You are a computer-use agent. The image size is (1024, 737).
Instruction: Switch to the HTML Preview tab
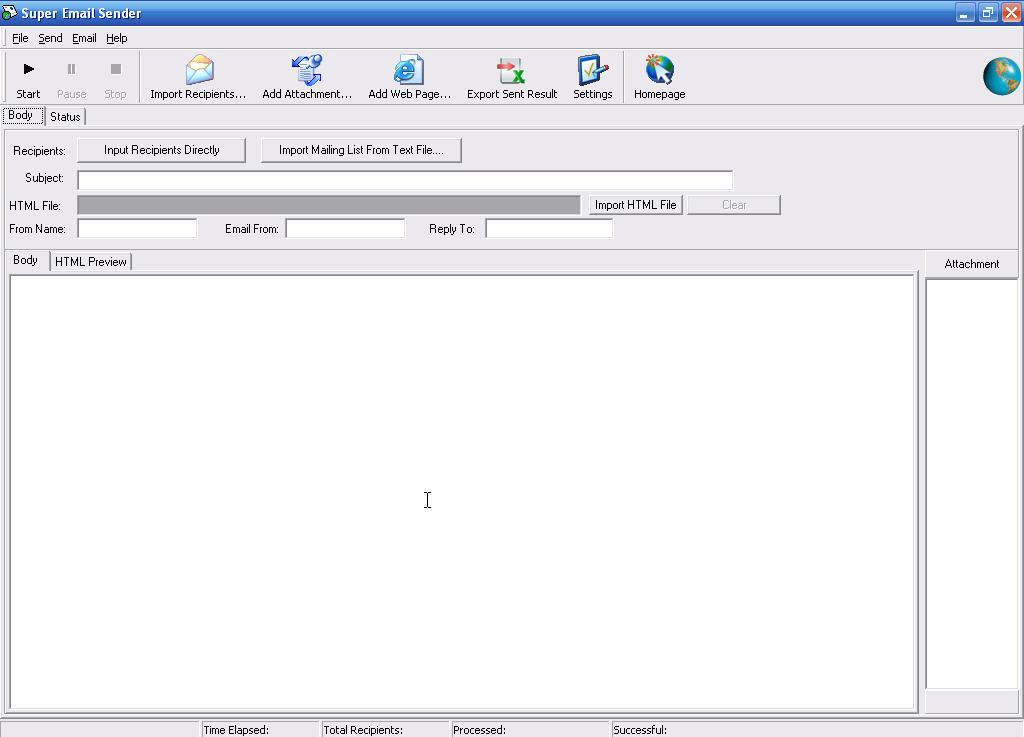click(x=90, y=261)
